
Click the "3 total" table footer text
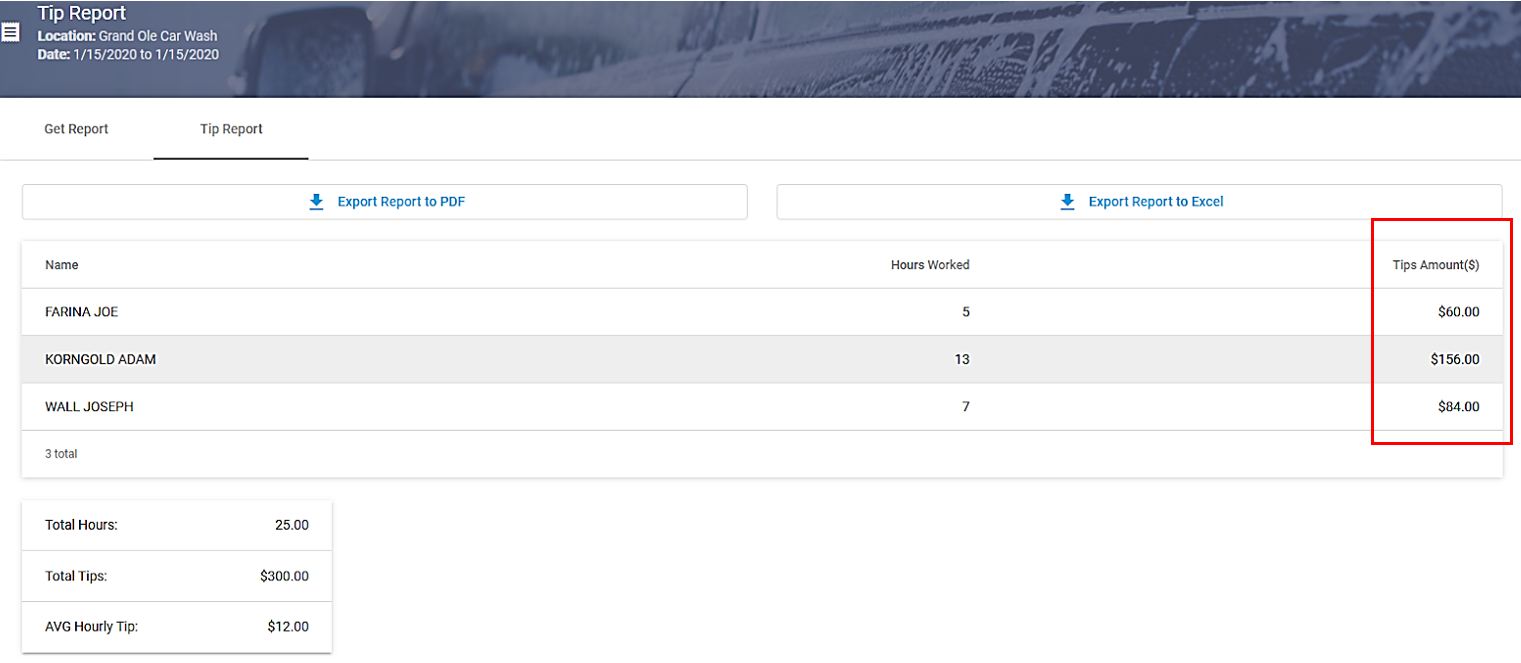click(x=61, y=454)
